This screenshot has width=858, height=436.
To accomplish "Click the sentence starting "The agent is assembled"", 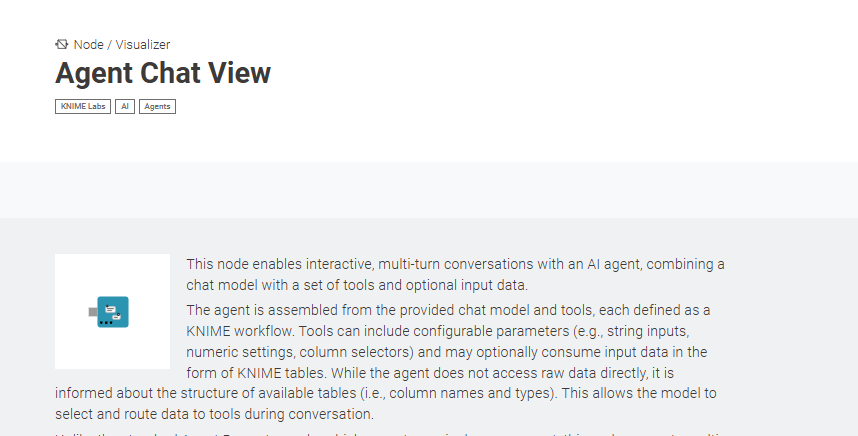I will tap(448, 310).
